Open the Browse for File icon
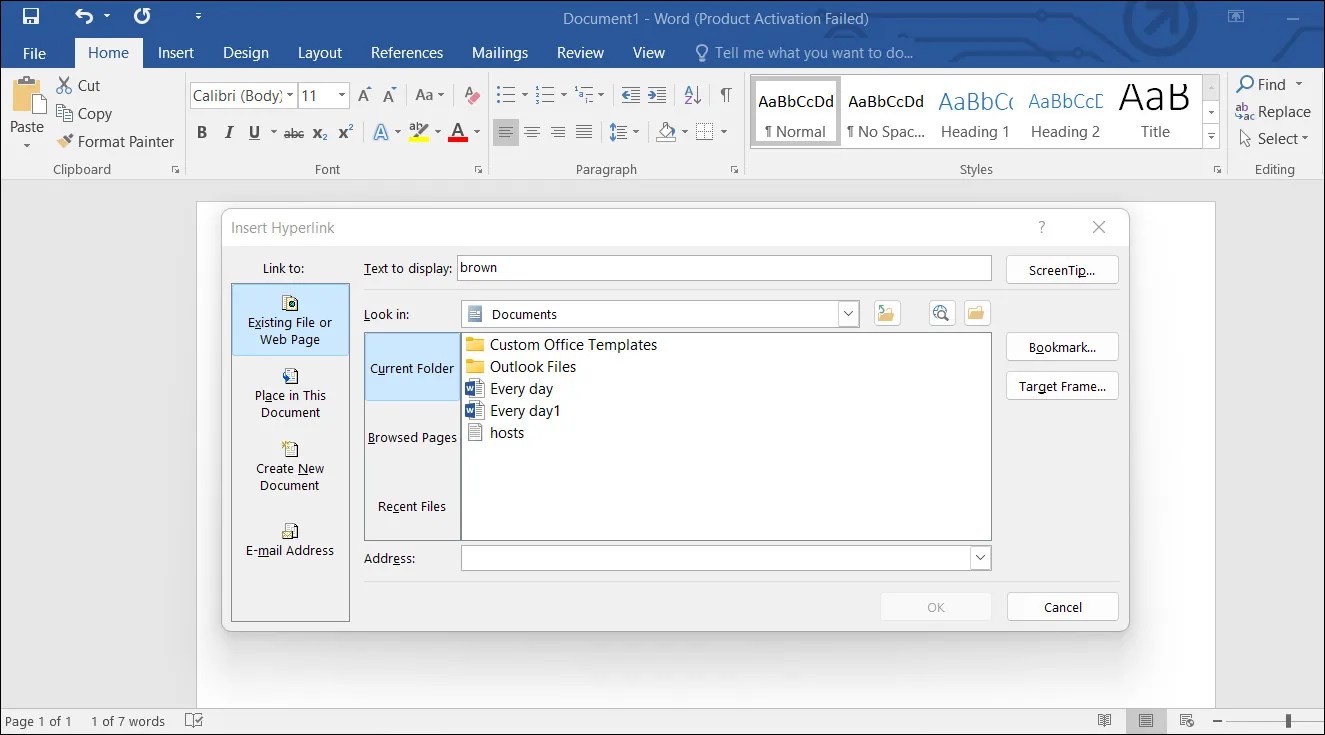 pos(976,313)
